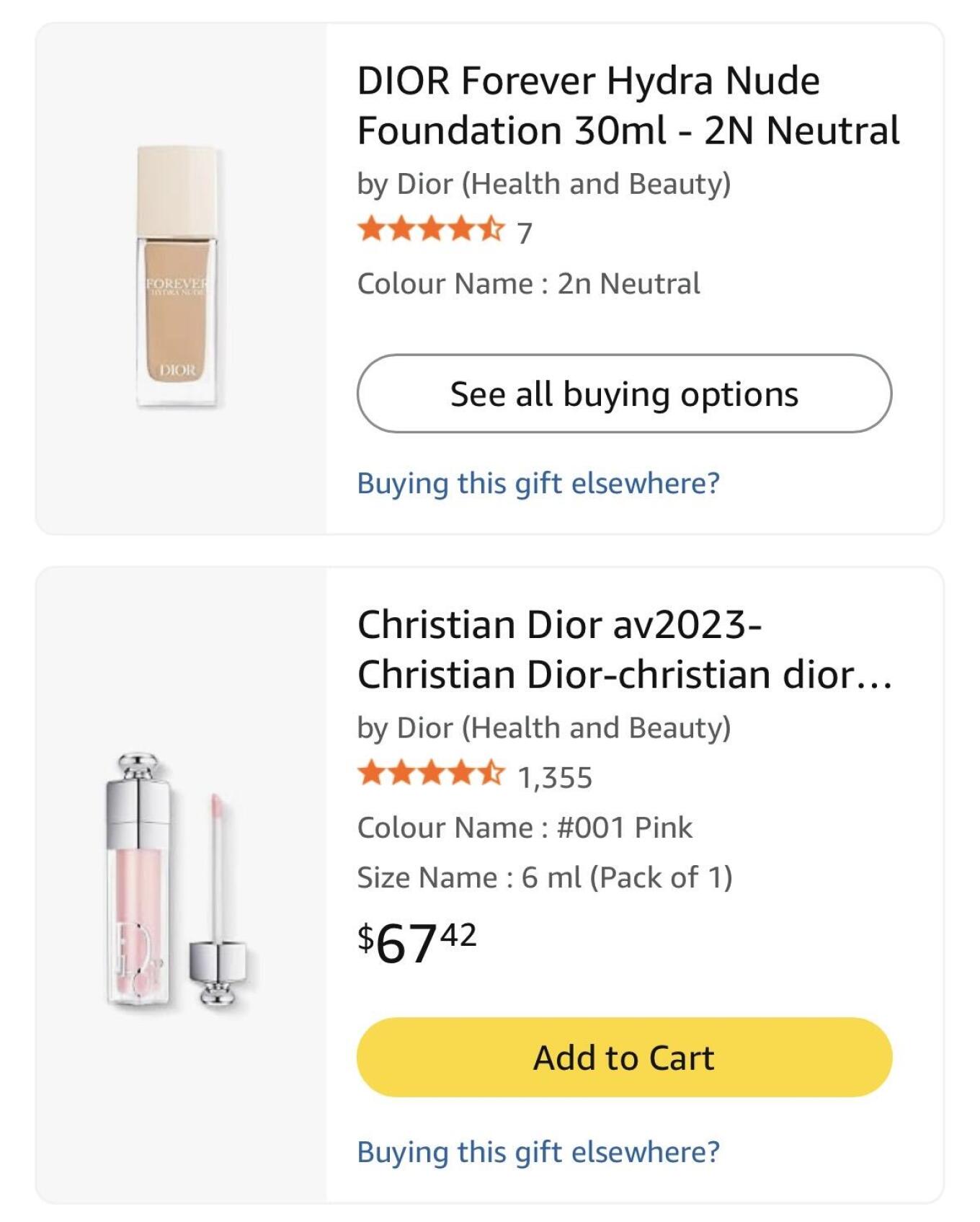Open the Dior lip gloss product image

(176, 880)
